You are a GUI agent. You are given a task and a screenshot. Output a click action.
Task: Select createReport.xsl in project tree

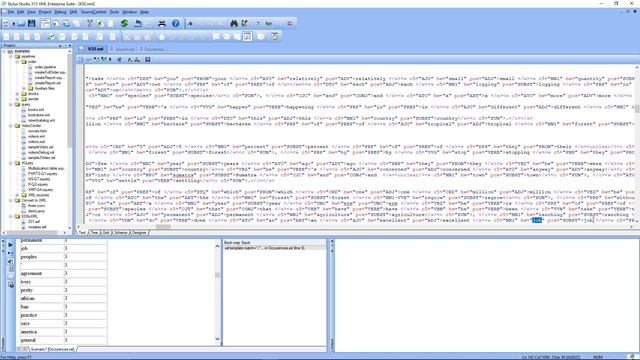tap(47, 83)
